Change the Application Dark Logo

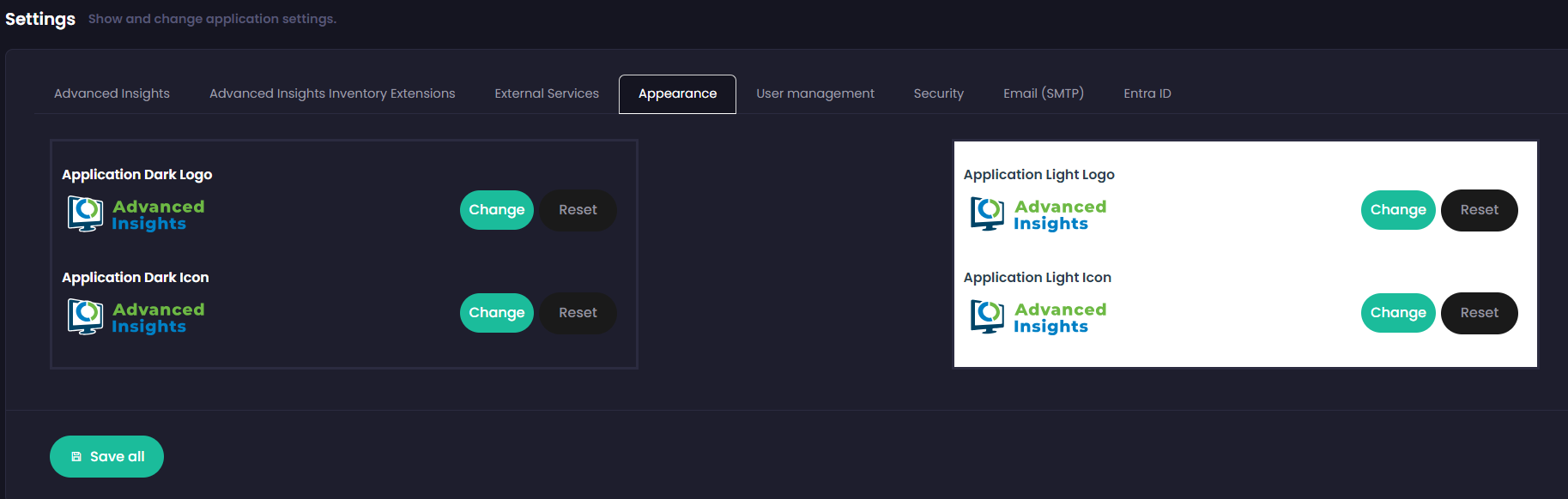(x=496, y=210)
